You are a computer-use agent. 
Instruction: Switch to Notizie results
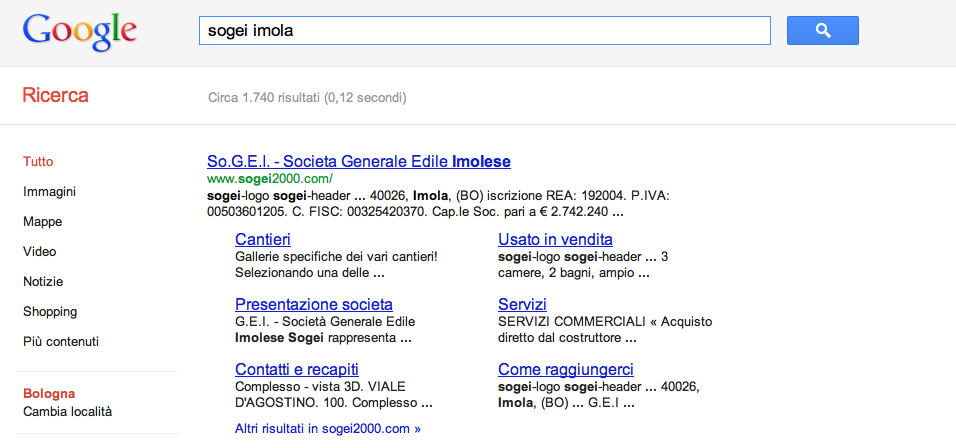pyautogui.click(x=43, y=281)
